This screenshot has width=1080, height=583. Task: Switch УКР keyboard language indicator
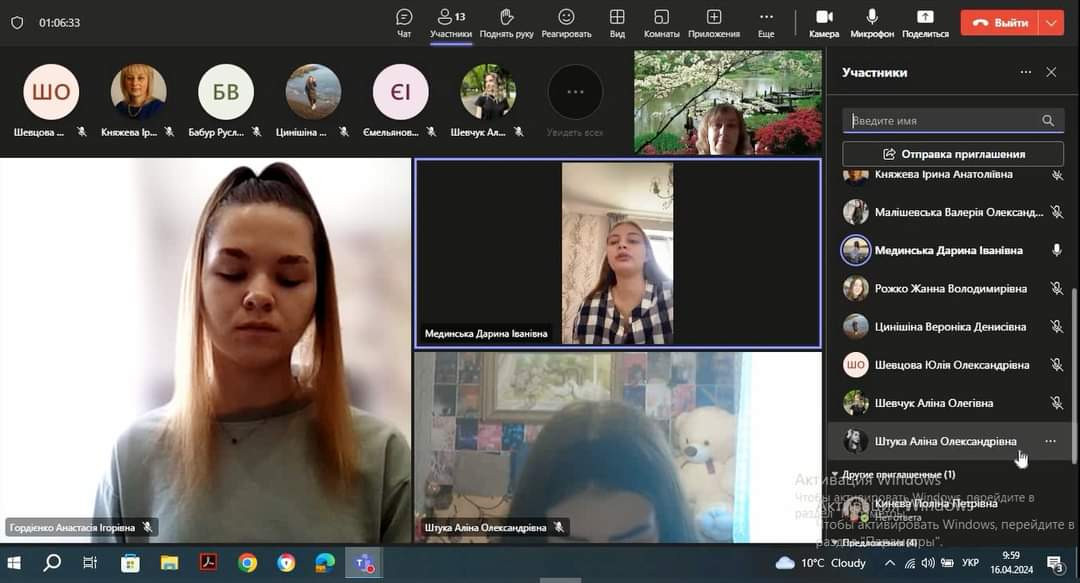coord(970,563)
